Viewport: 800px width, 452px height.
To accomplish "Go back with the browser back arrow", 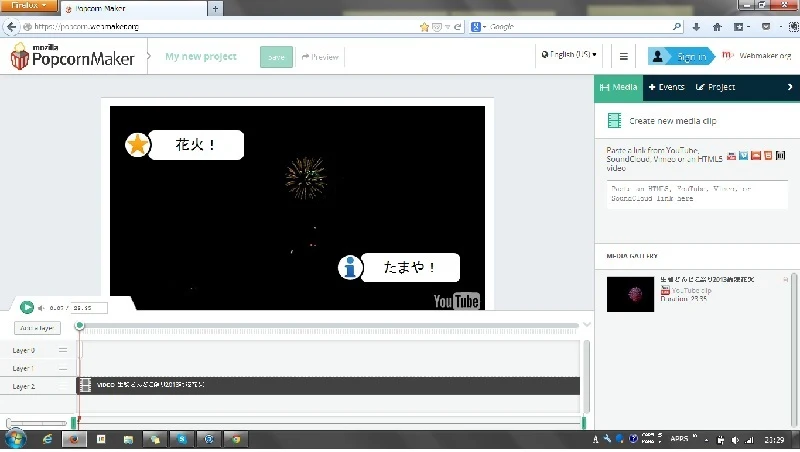I will [x=11, y=27].
